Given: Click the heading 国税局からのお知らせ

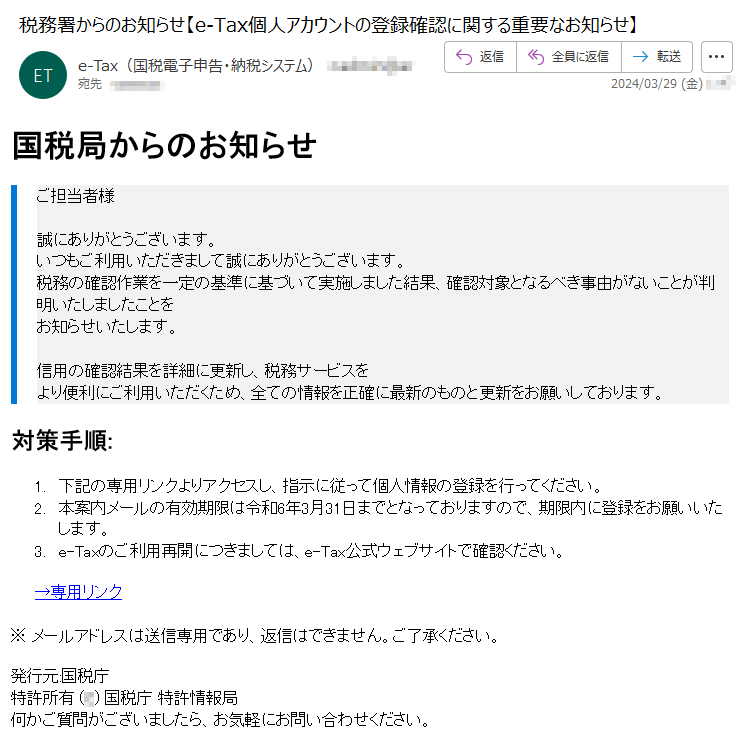Looking at the screenshot, I should pyautogui.click(x=164, y=145).
